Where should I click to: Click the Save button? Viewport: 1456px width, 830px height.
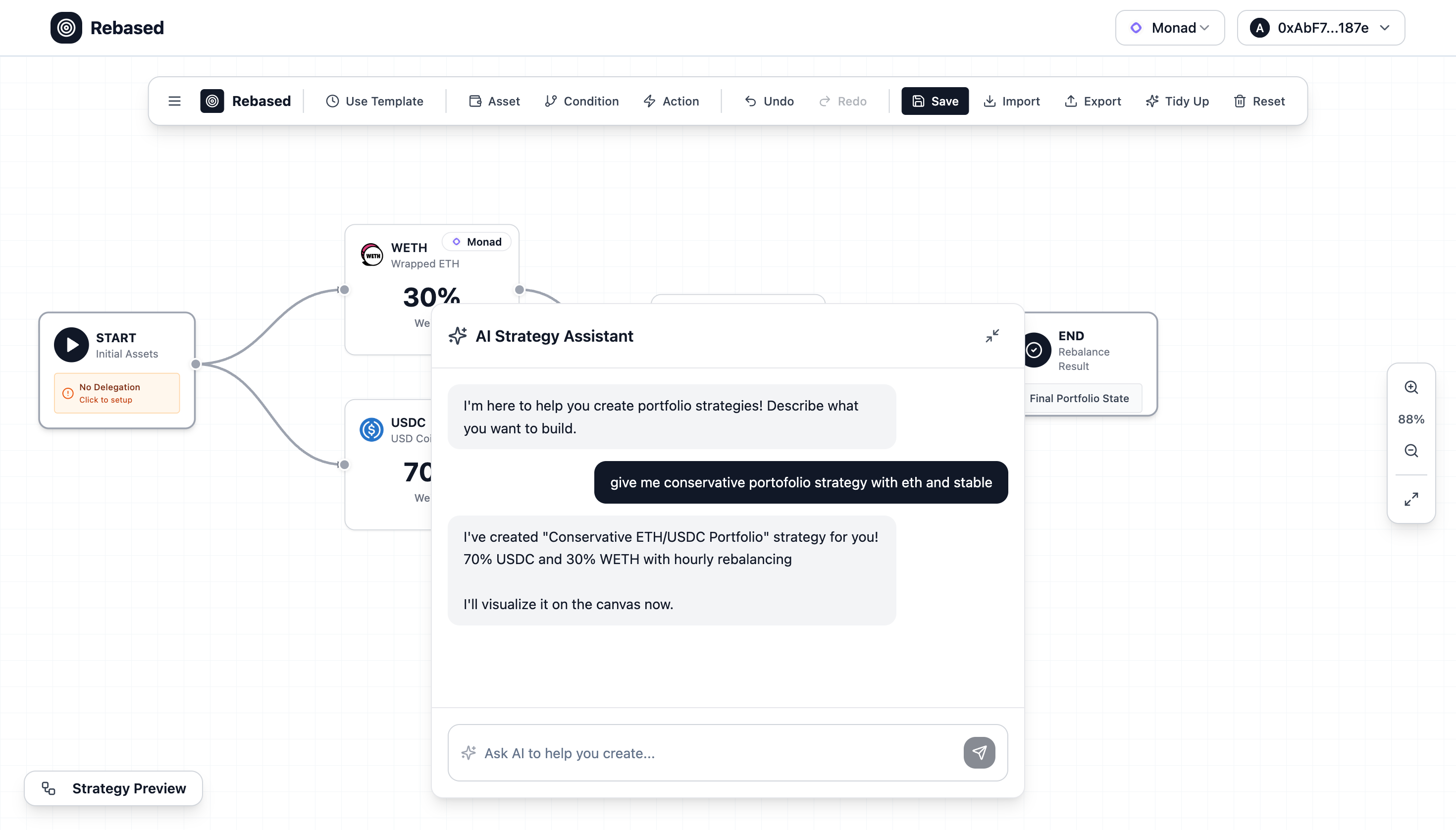[935, 101]
